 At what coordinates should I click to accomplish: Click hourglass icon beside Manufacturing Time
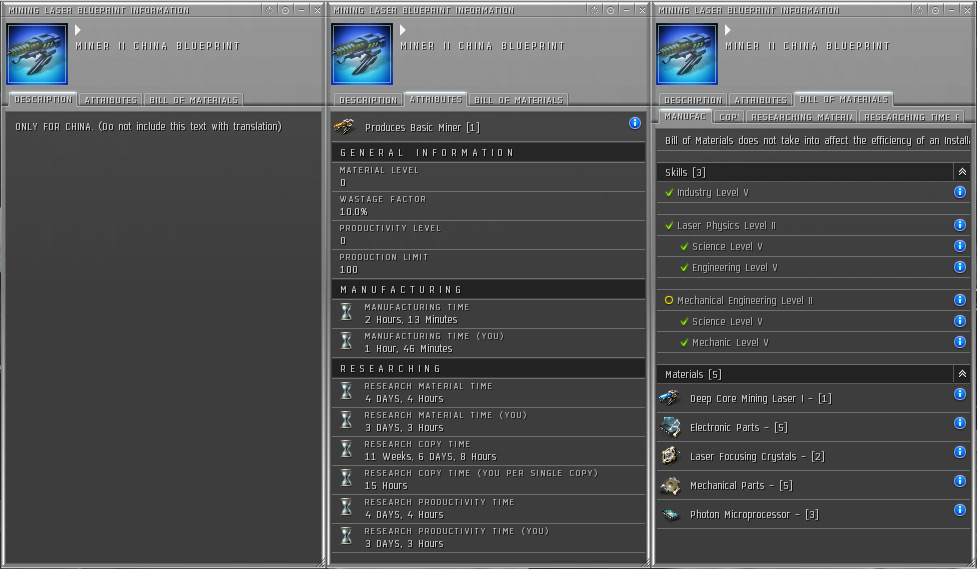[346, 312]
